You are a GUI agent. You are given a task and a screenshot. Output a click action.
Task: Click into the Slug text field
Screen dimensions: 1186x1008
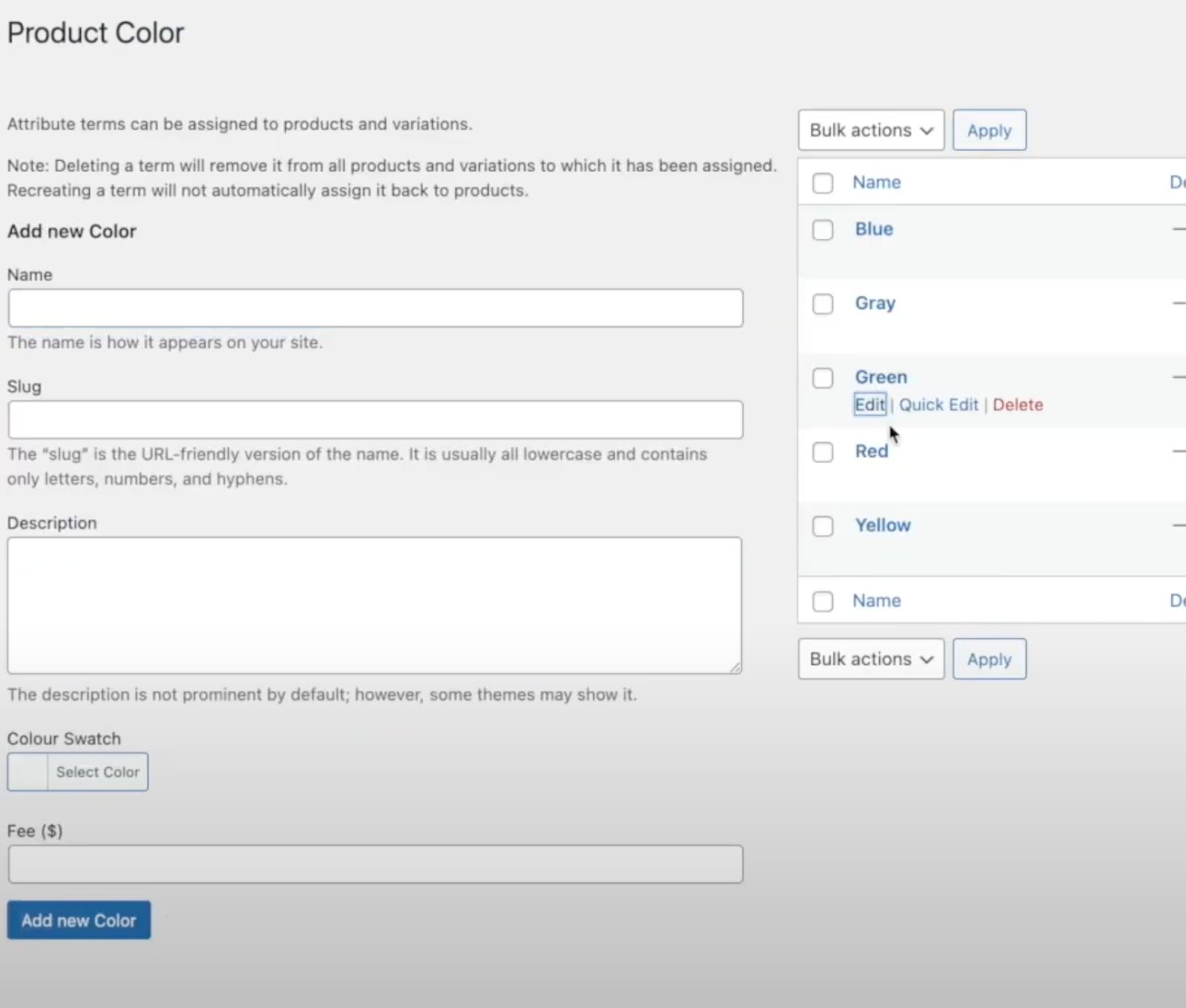coord(375,420)
